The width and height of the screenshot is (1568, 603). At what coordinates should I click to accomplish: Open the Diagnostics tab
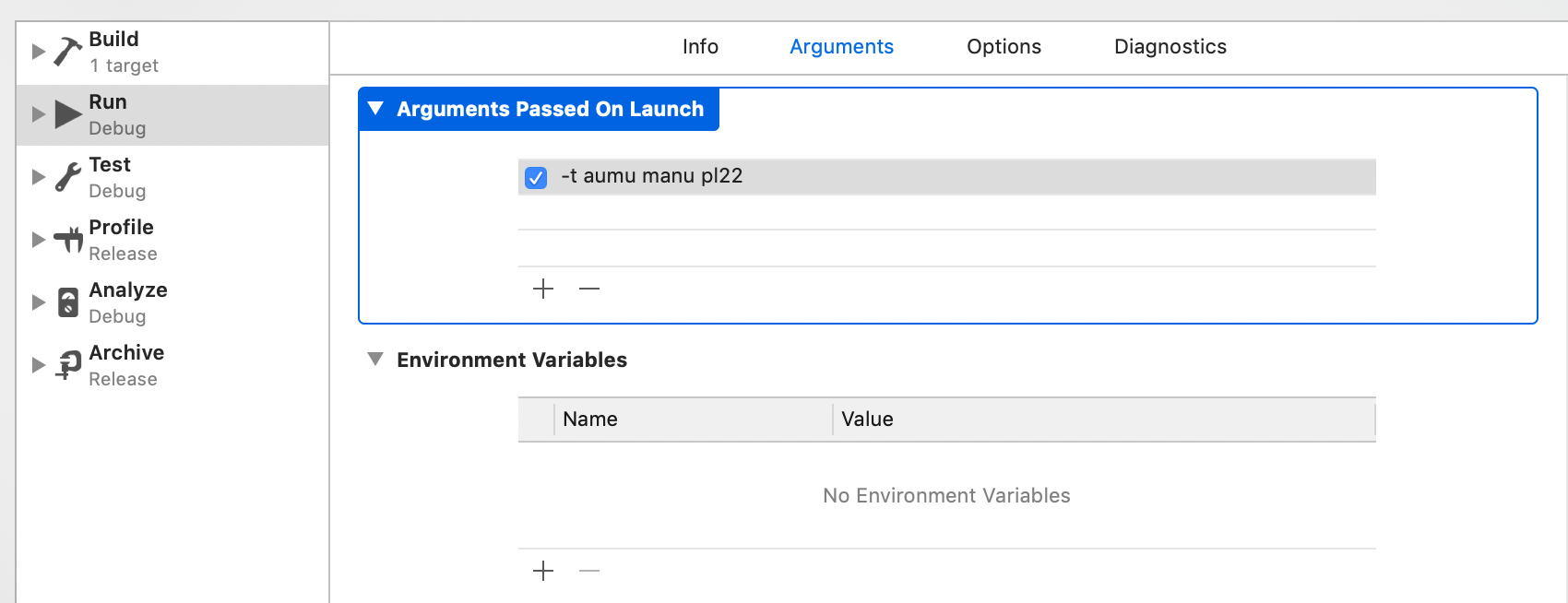point(1170,47)
